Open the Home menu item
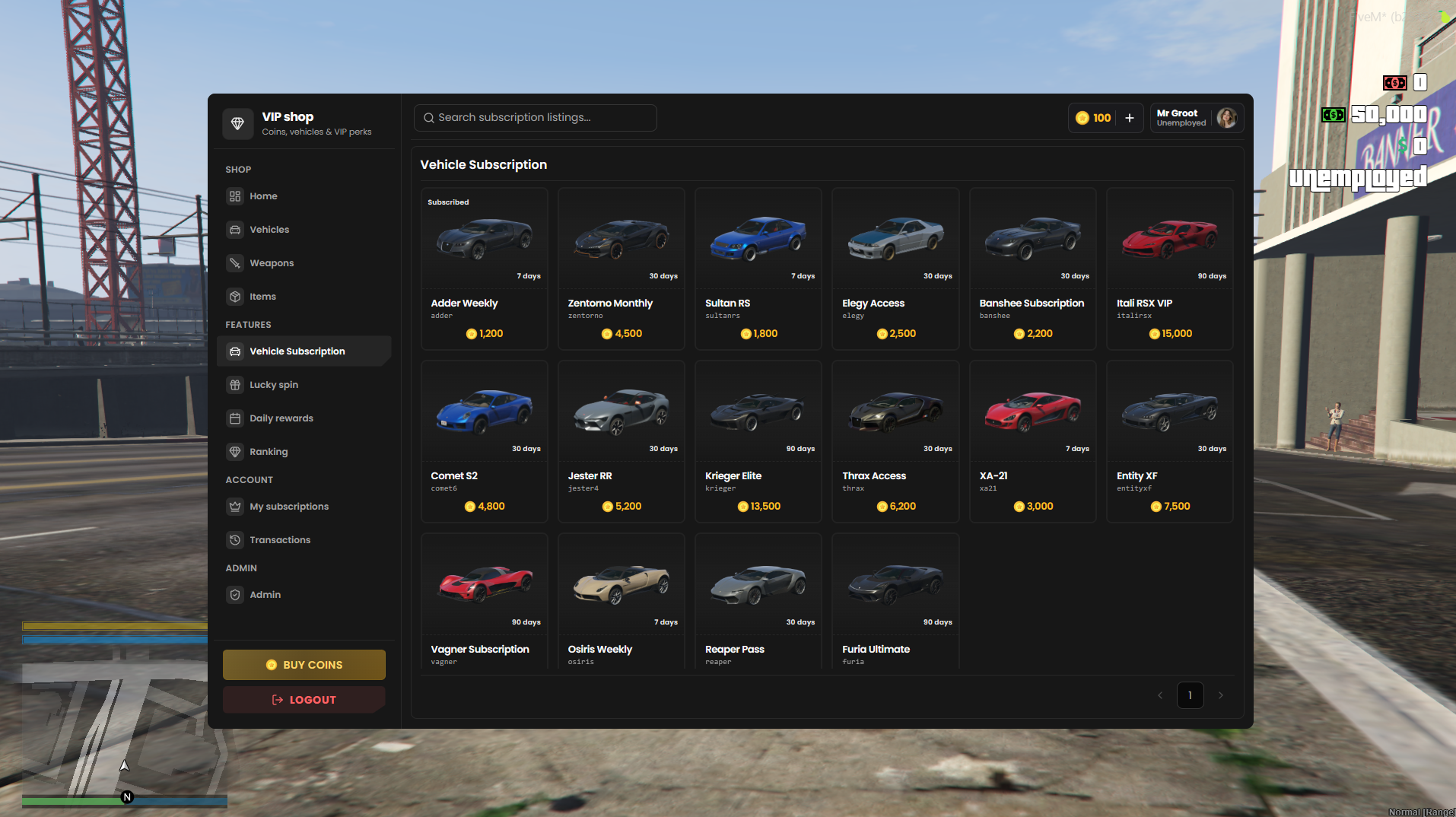1456x817 pixels. [304, 196]
